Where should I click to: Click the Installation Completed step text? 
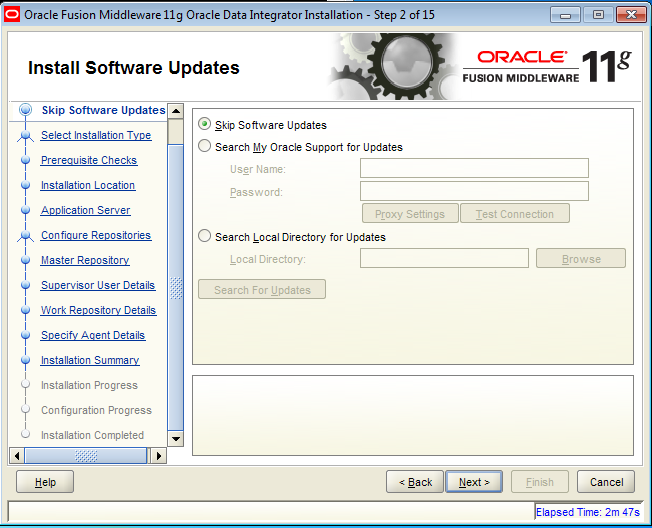pos(92,435)
